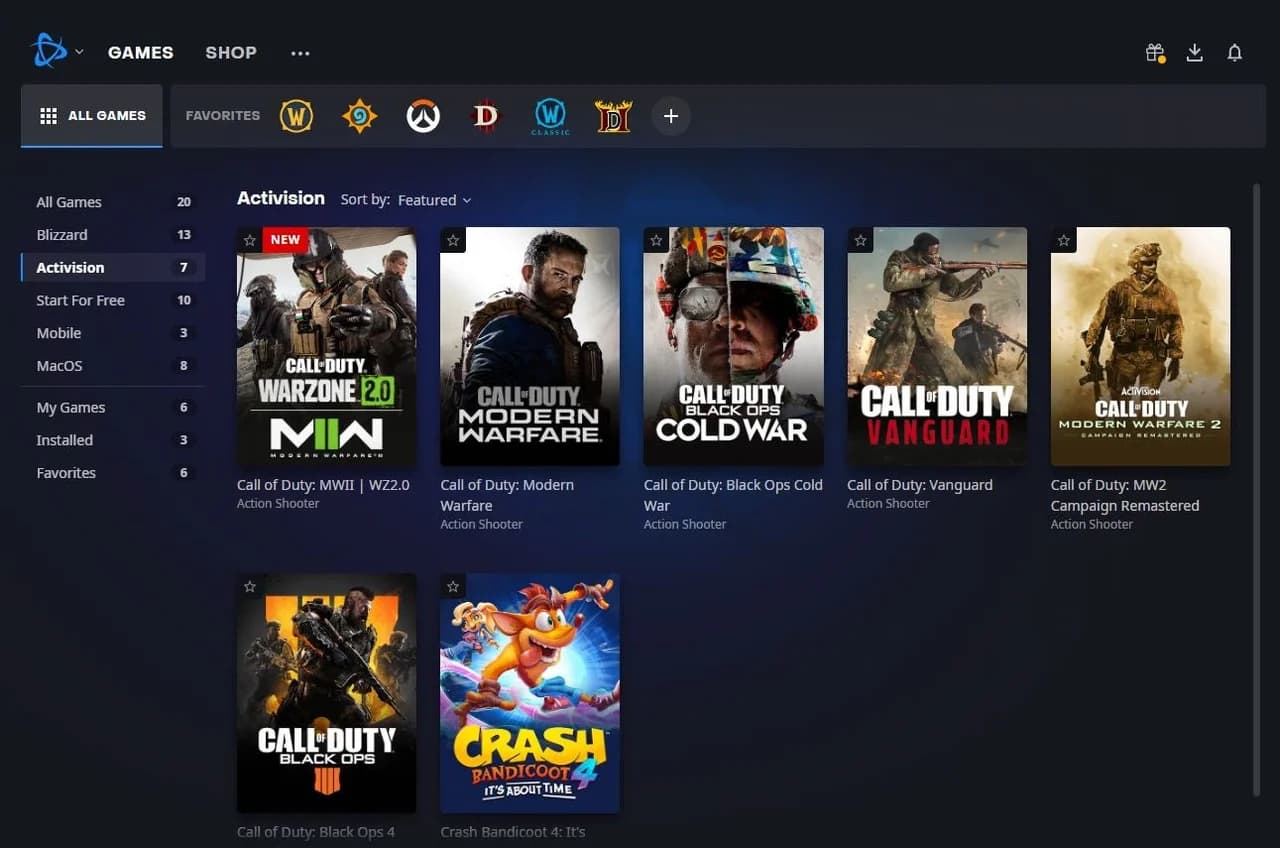This screenshot has height=848, width=1280.
Task: Click the ALL GAMES button
Action: 92,116
